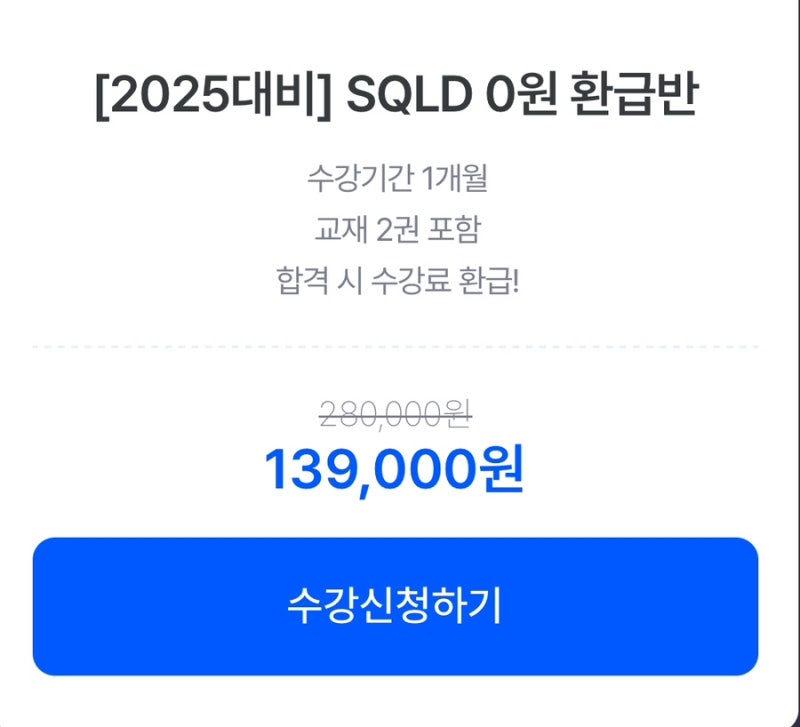Image resolution: width=800 pixels, height=727 pixels.
Task: Click the 합격 시 수강료 환급! line
Action: click(400, 282)
